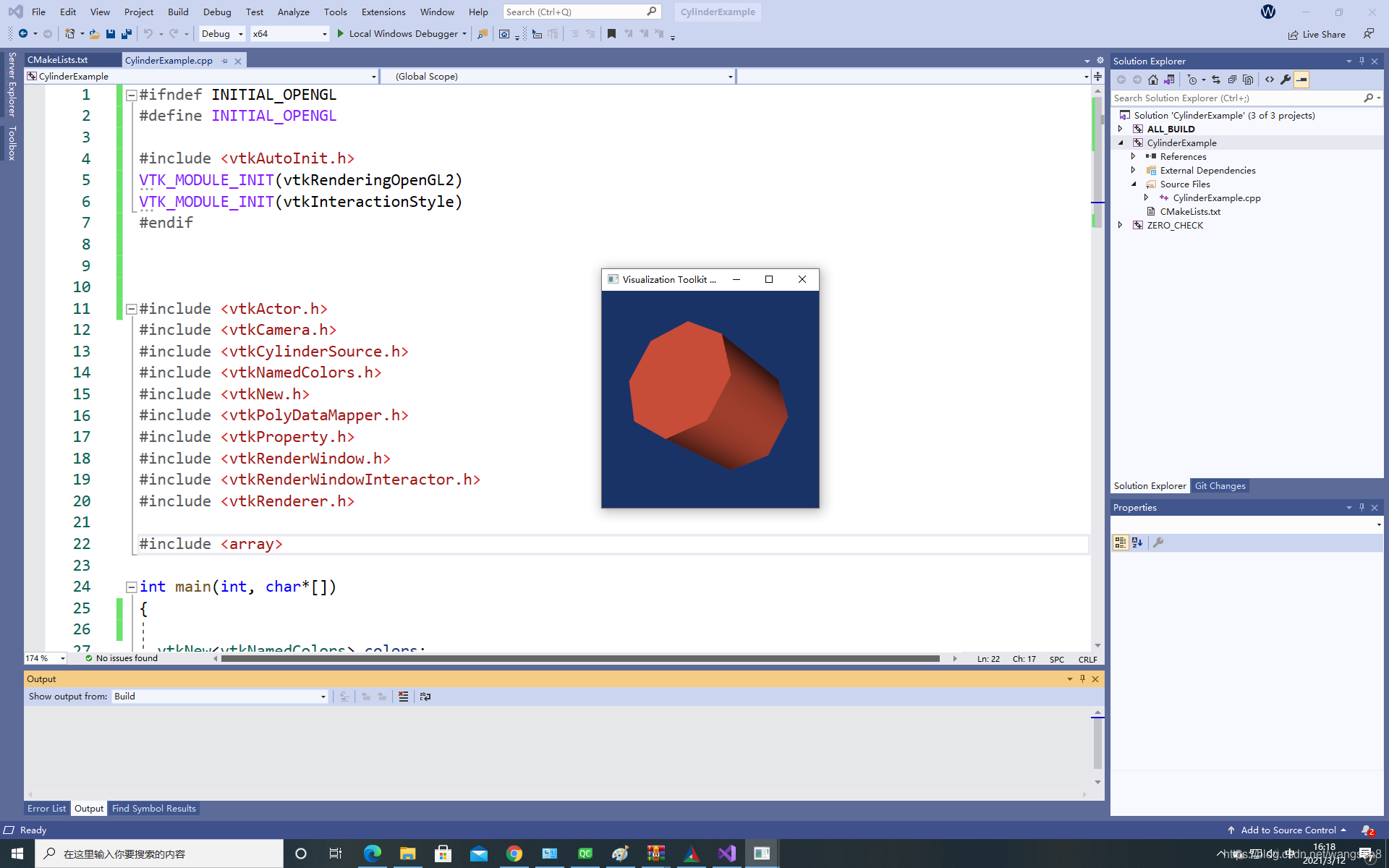
Task: Click the Navigate Backward arrow icon
Action: click(x=23, y=34)
